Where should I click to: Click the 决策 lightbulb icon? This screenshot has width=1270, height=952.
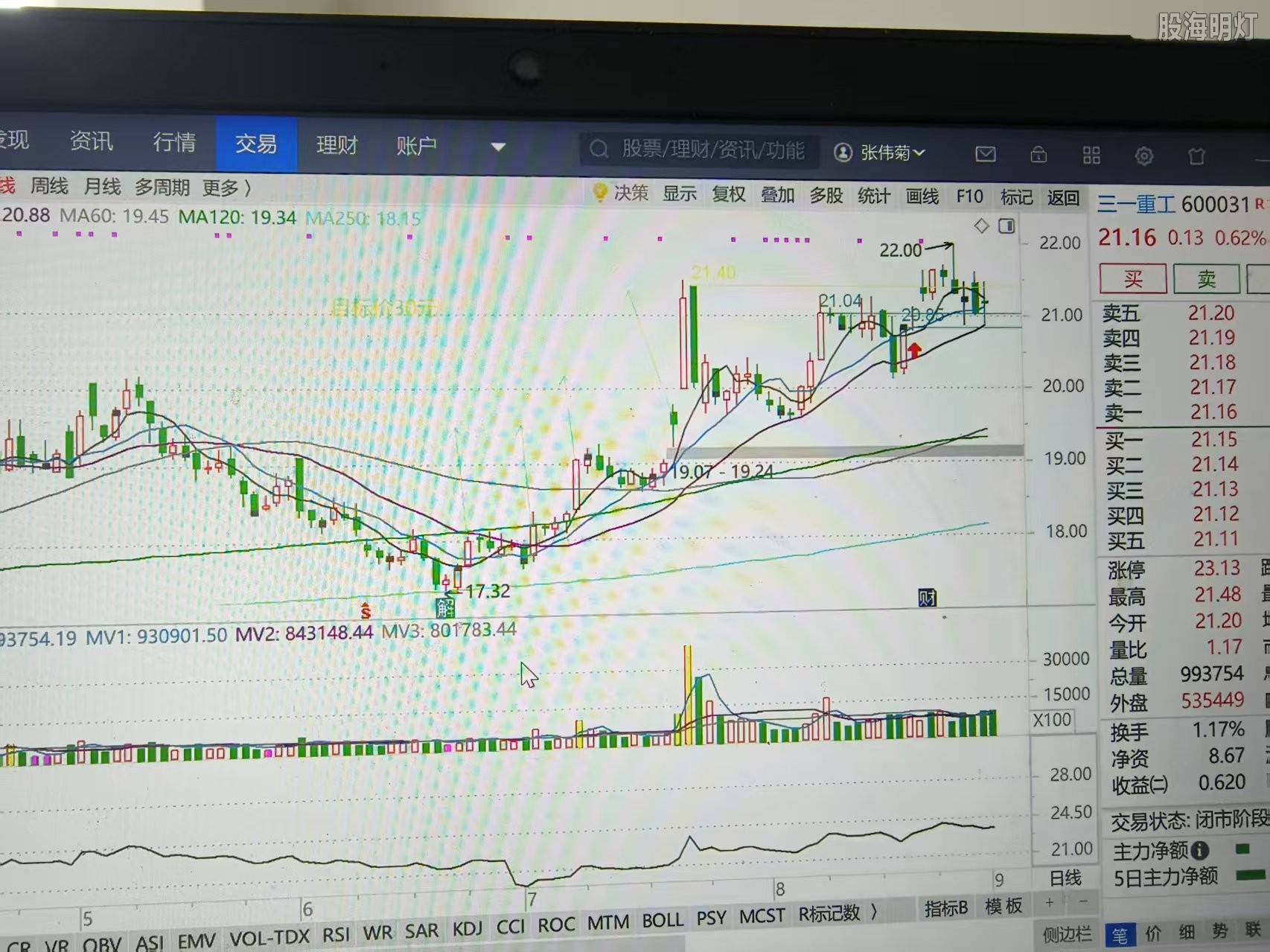click(600, 193)
